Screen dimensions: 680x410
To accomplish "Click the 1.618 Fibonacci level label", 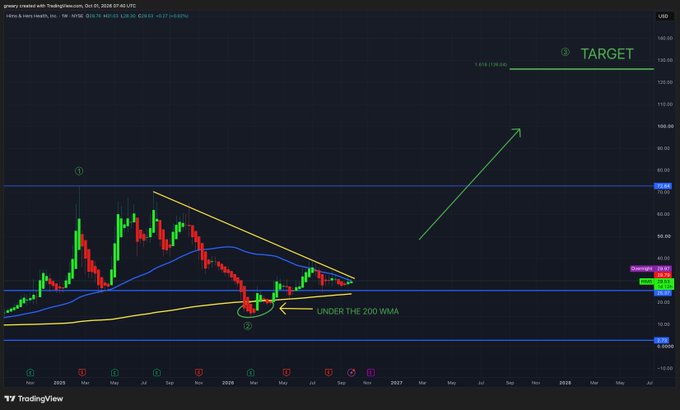I will [x=490, y=65].
